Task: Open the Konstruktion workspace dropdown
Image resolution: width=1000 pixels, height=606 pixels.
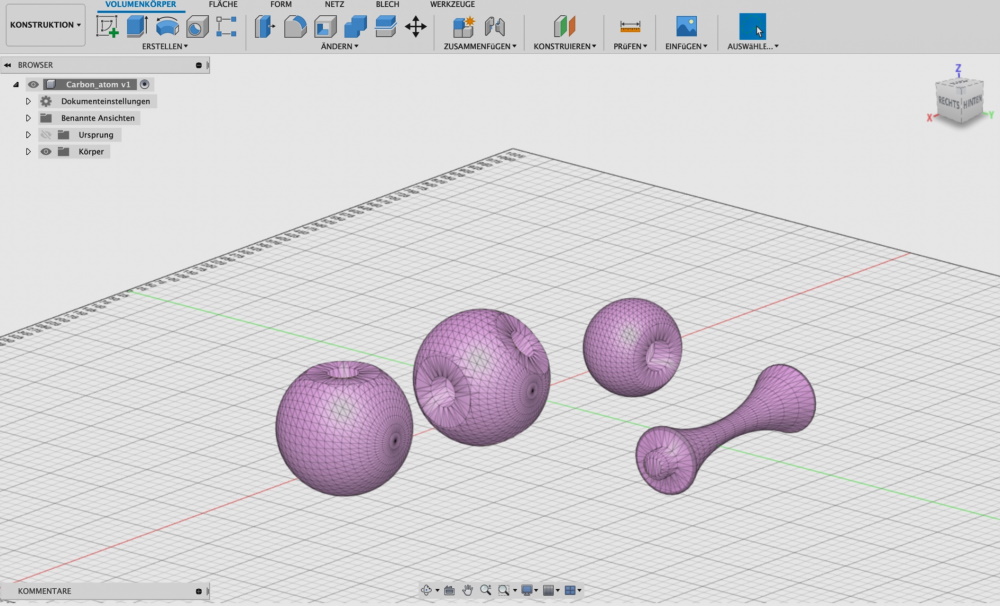Action: click(x=45, y=25)
